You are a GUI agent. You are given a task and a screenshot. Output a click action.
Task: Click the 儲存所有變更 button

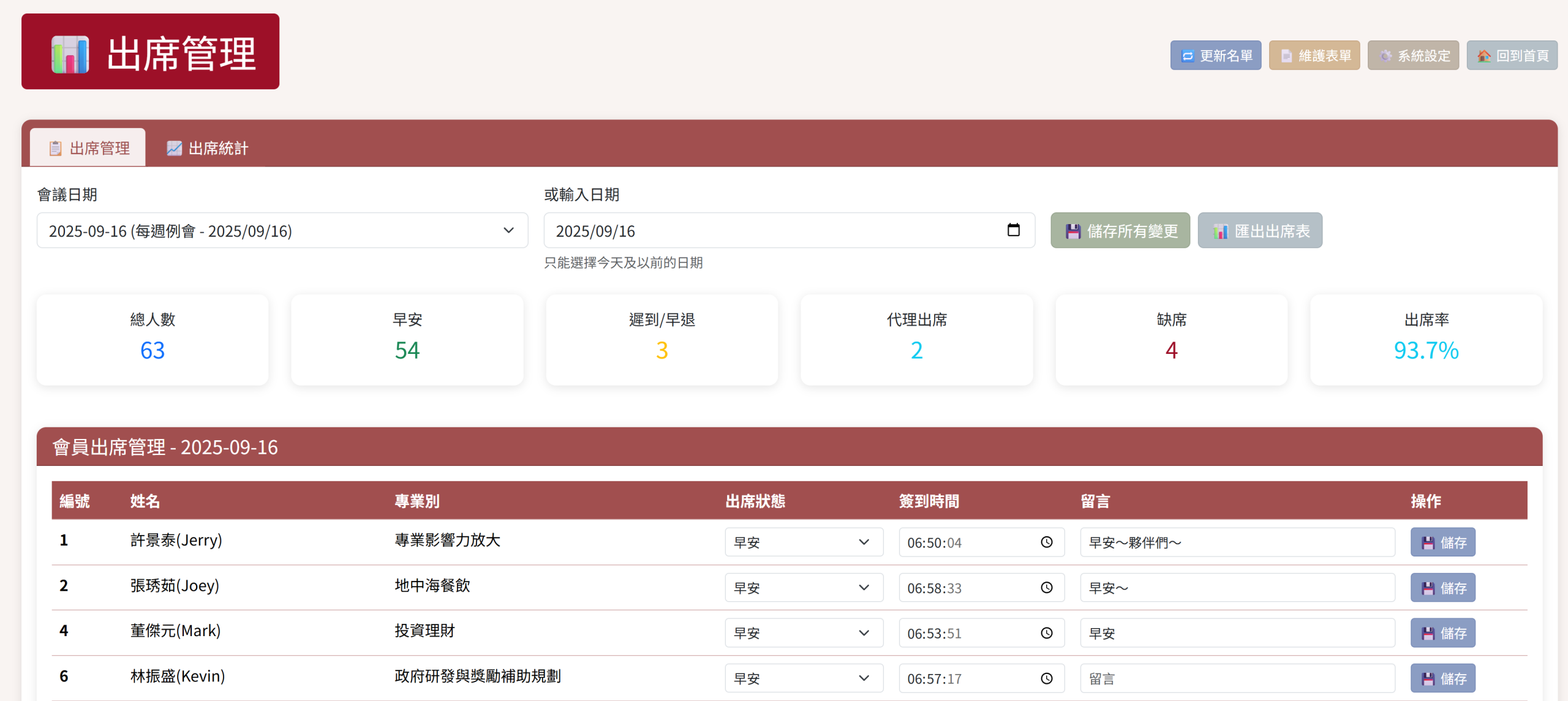point(1120,231)
